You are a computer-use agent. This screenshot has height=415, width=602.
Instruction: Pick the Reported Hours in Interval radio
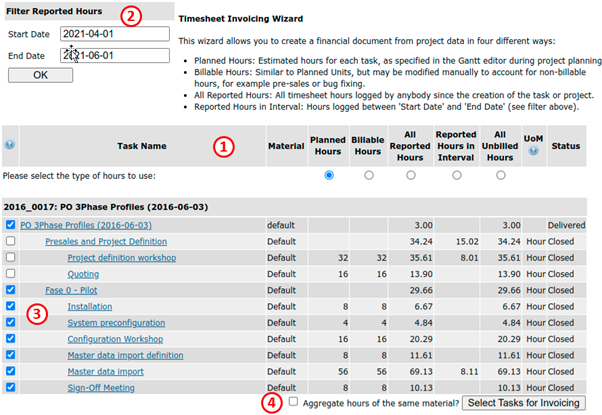(x=456, y=175)
